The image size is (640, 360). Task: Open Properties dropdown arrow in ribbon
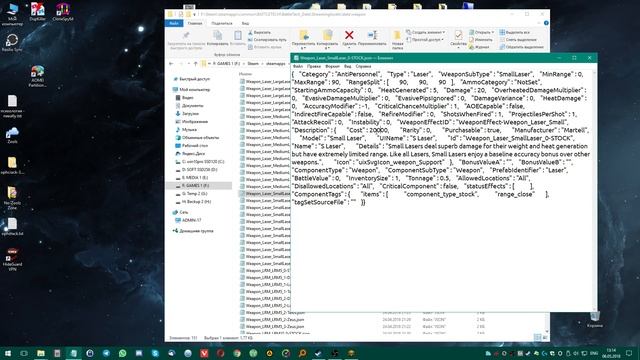pos(458,48)
